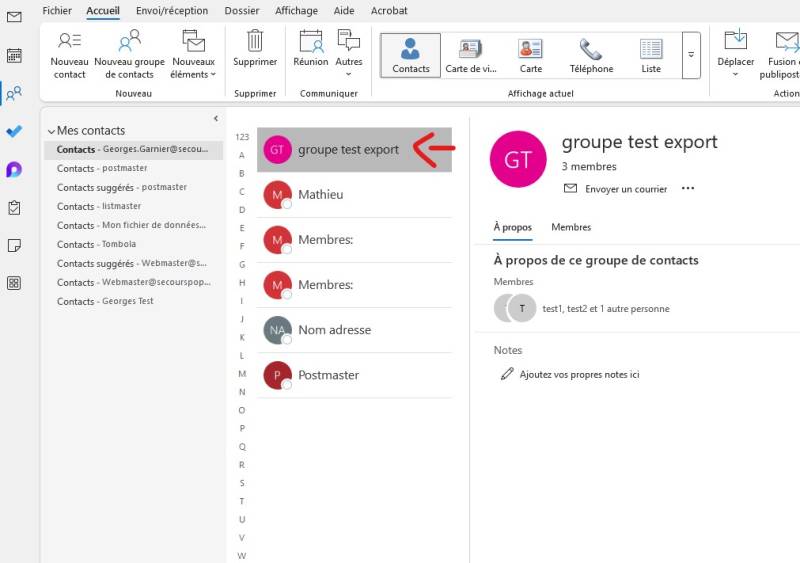Jump to letter A in index
Screen dimensions: 800x563
(x=242, y=155)
